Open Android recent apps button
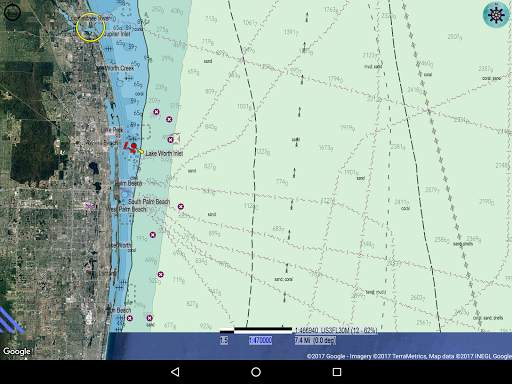Viewport: 512px width, 384px height. point(337,372)
